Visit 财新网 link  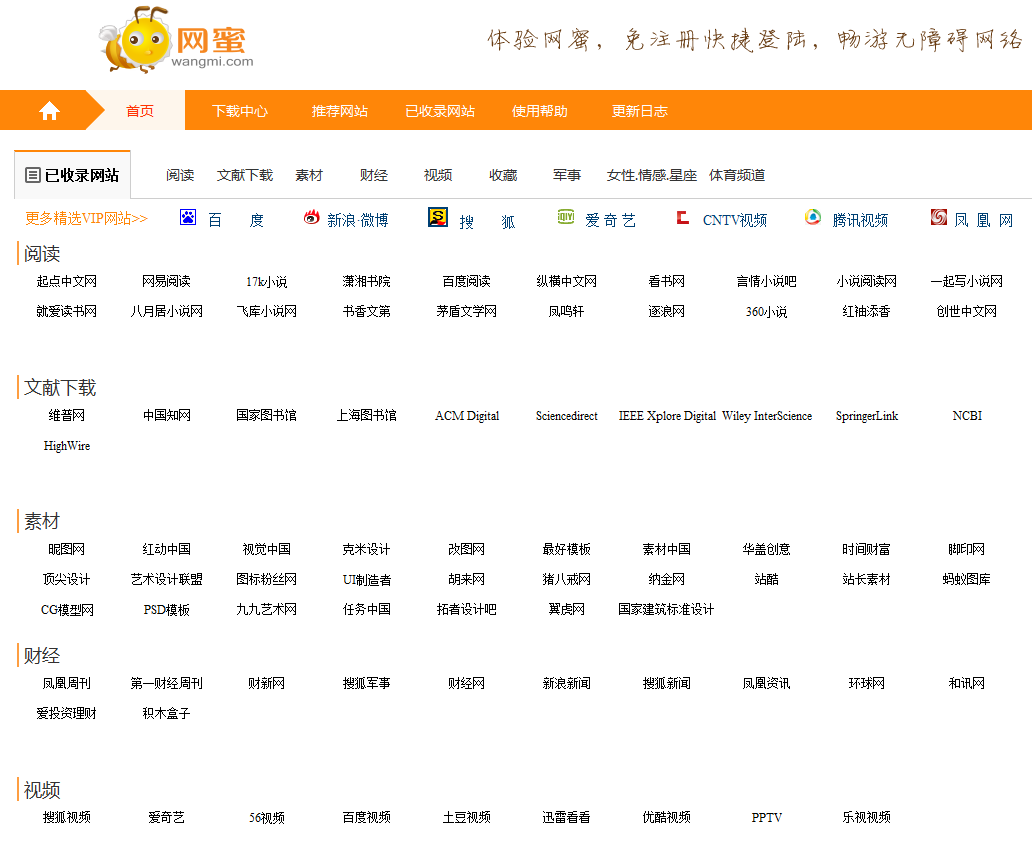[x=267, y=683]
